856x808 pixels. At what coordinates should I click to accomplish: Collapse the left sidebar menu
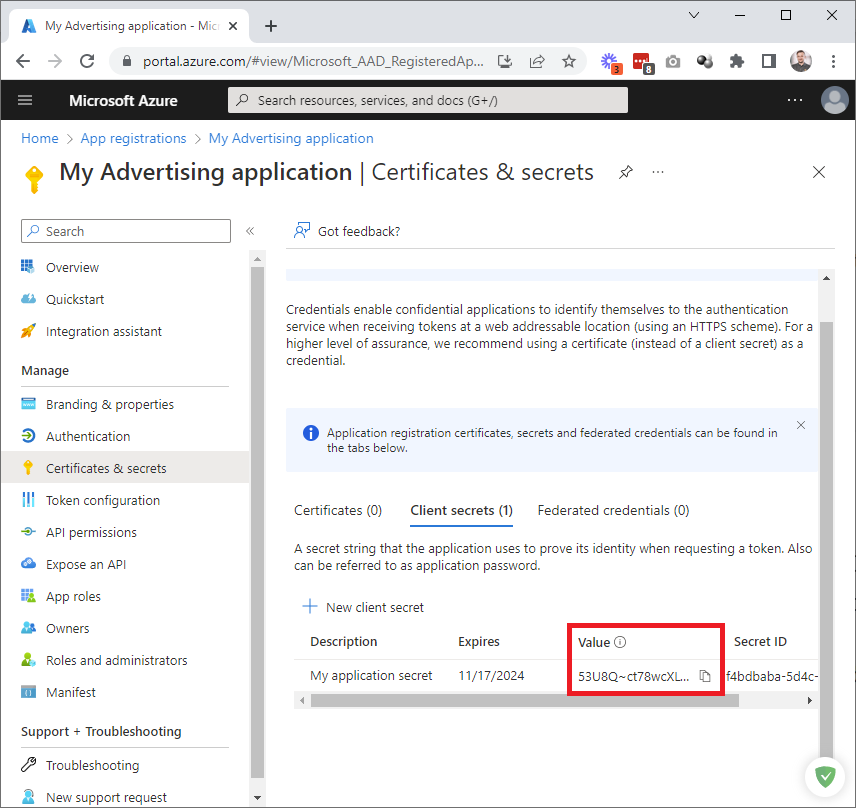250,231
